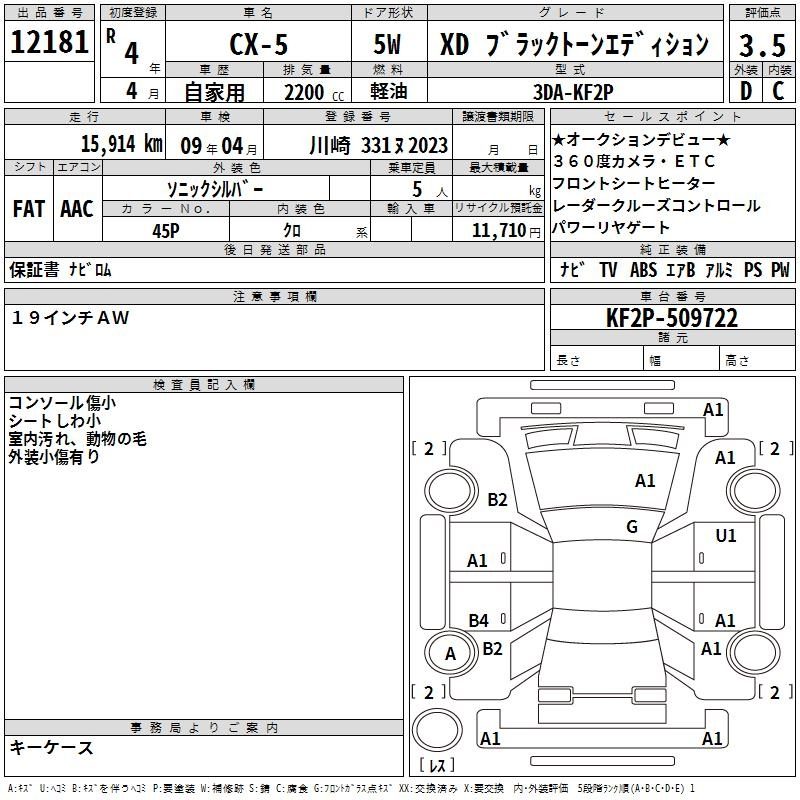
Task: Click the overall score 3.5
Action: (x=762, y=45)
